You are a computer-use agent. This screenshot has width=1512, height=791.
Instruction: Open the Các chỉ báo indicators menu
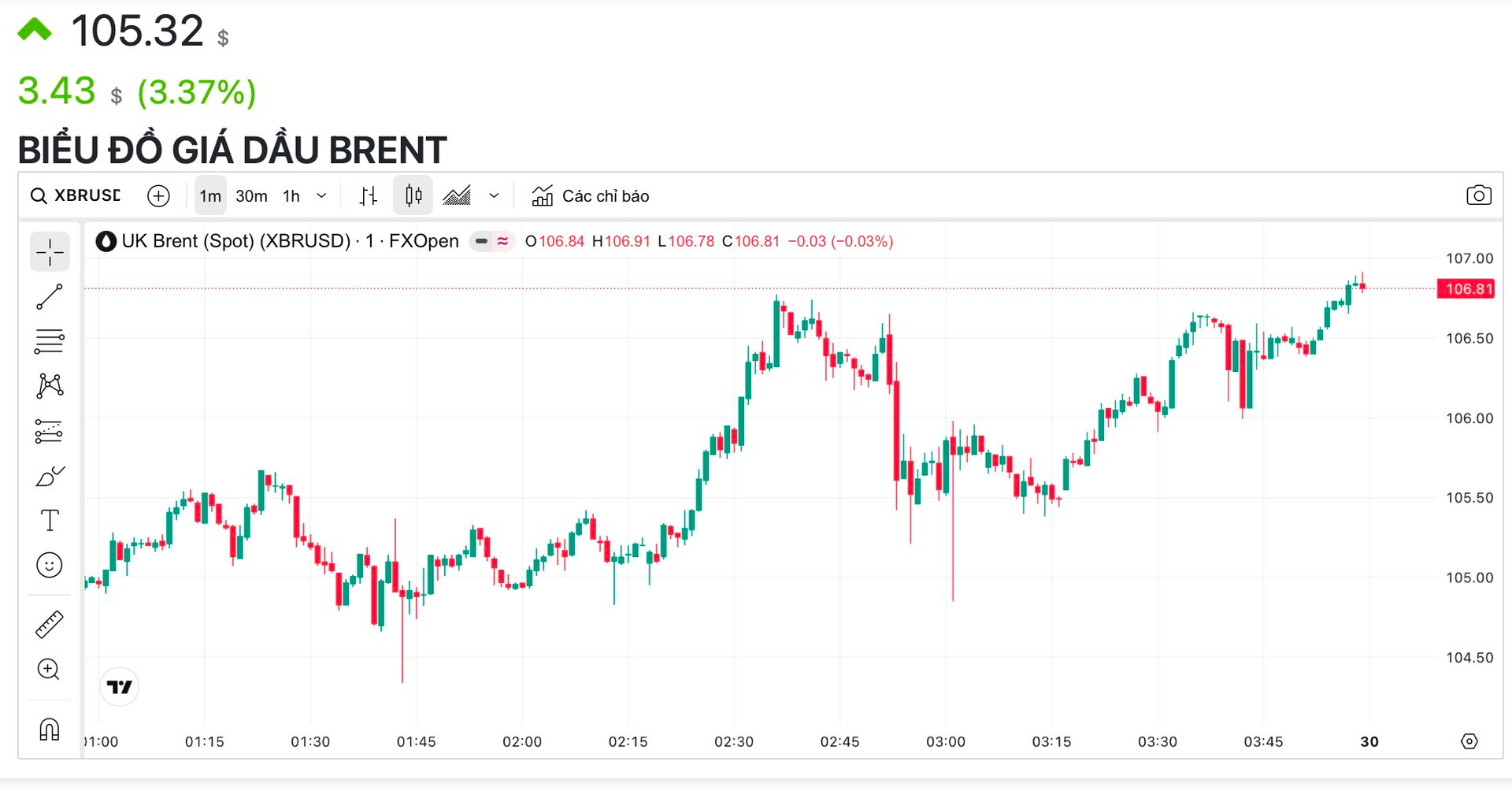[x=591, y=196]
